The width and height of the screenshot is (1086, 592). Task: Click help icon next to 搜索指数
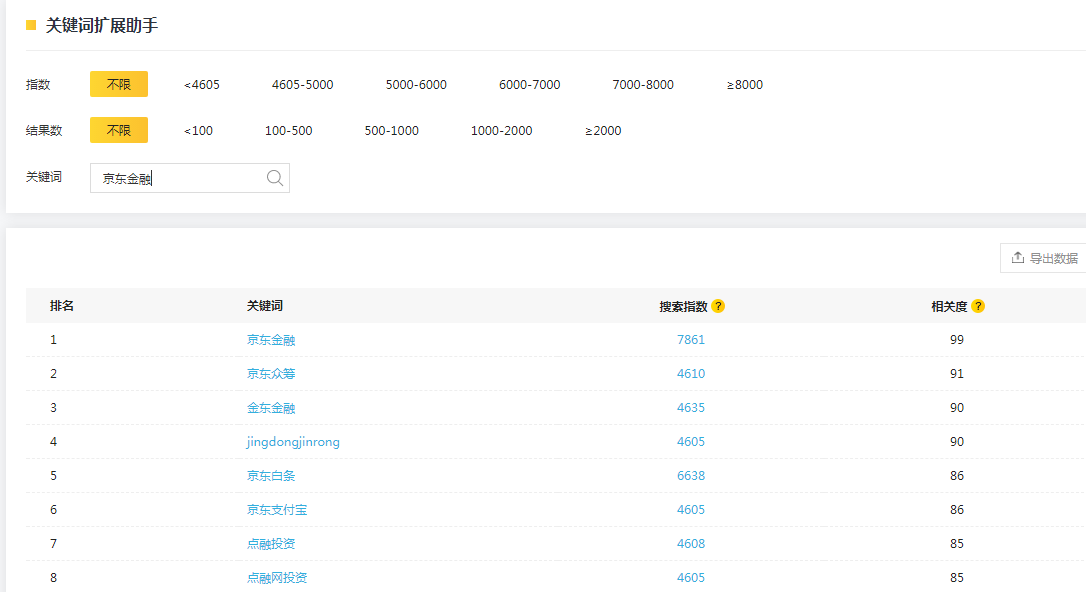[718, 306]
